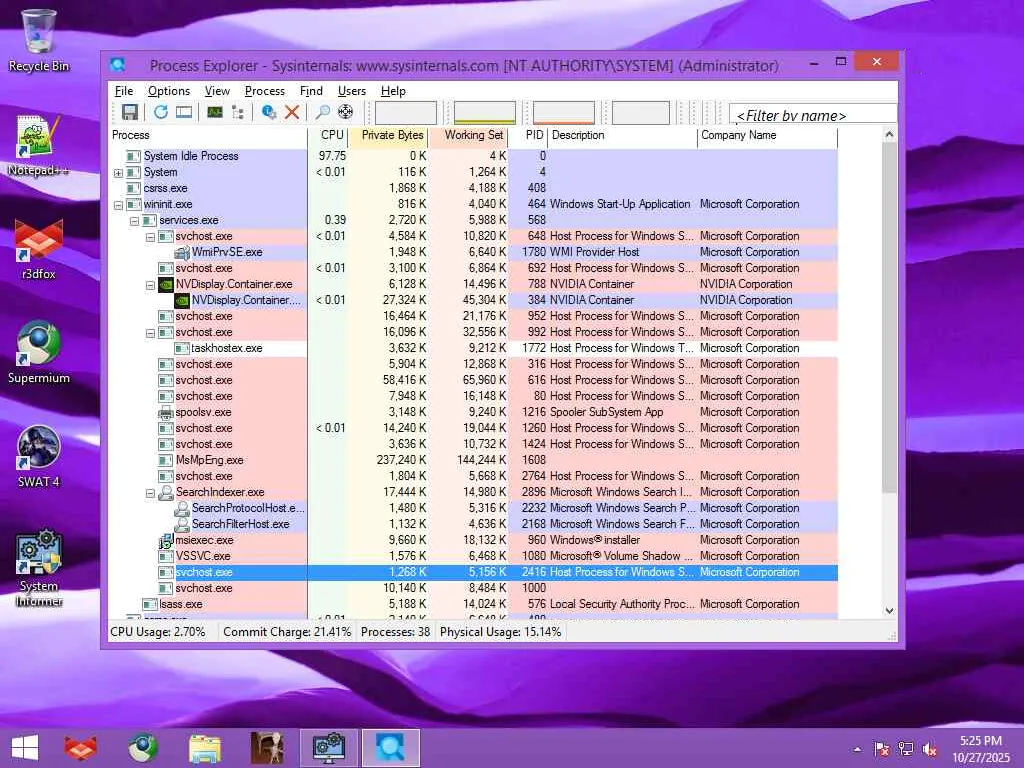Click the first toolbar graph, left of the yellow one
Image resolution: width=1024 pixels, height=768 pixels.
[406, 112]
